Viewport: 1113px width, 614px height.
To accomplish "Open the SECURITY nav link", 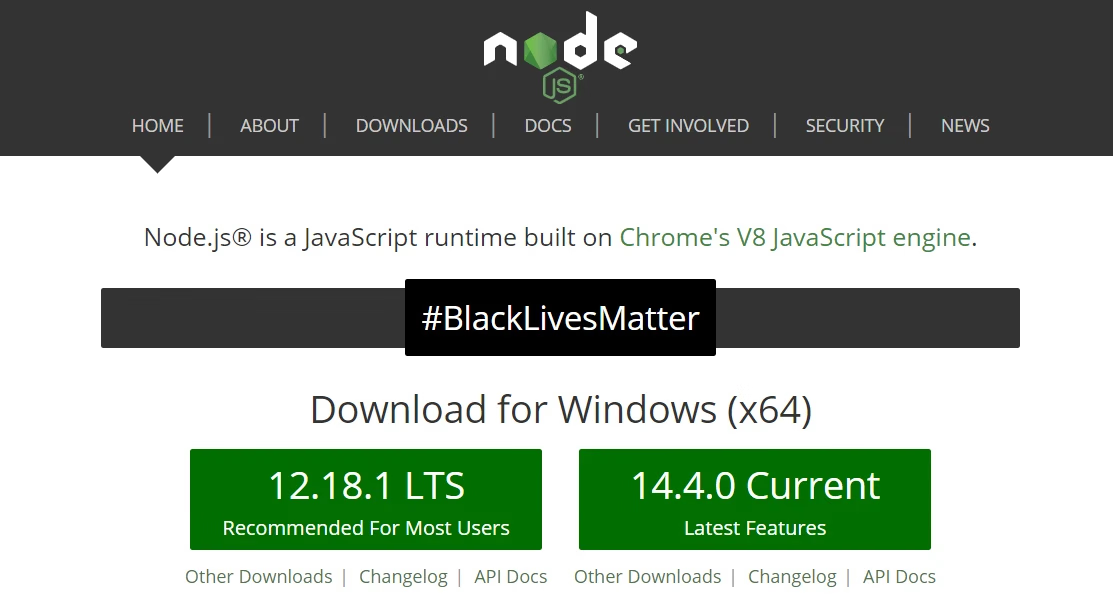I will click(x=845, y=126).
